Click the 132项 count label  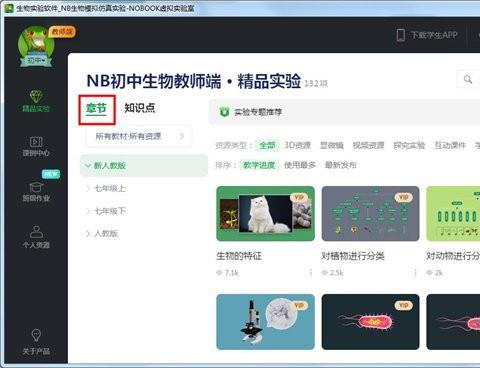pos(316,83)
